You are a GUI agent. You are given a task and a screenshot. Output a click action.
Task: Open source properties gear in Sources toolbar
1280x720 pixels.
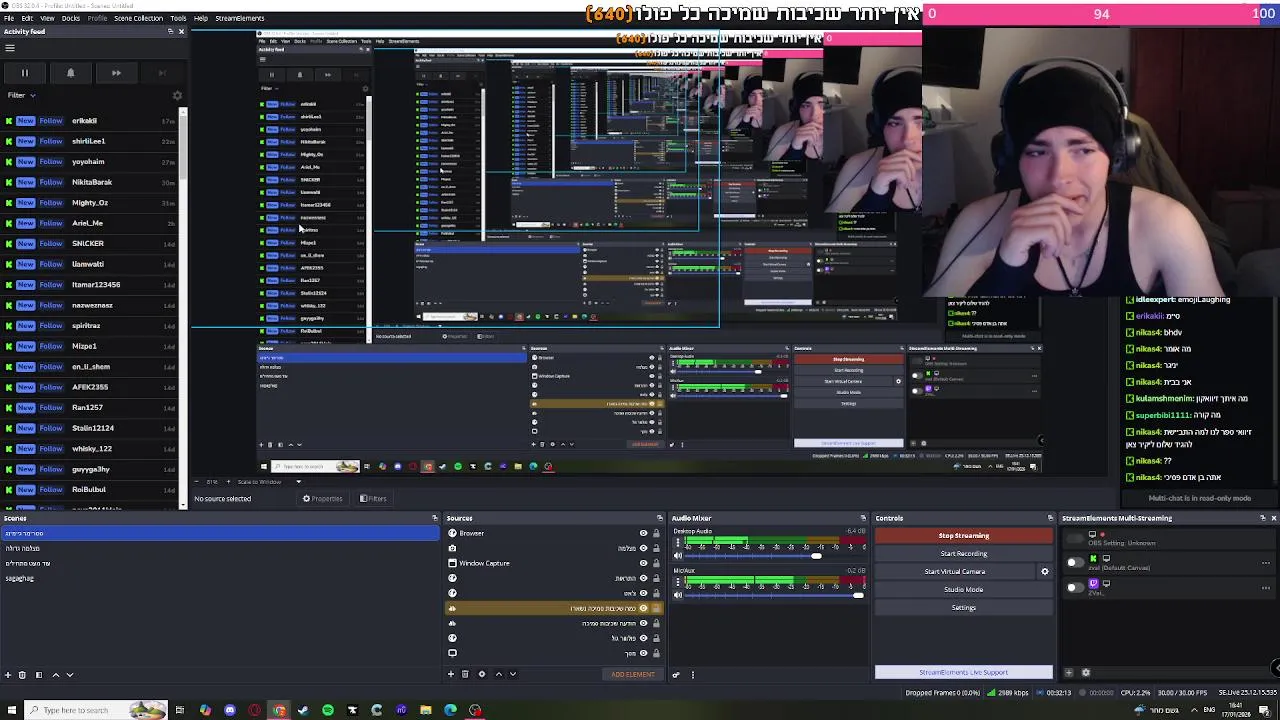pos(482,674)
